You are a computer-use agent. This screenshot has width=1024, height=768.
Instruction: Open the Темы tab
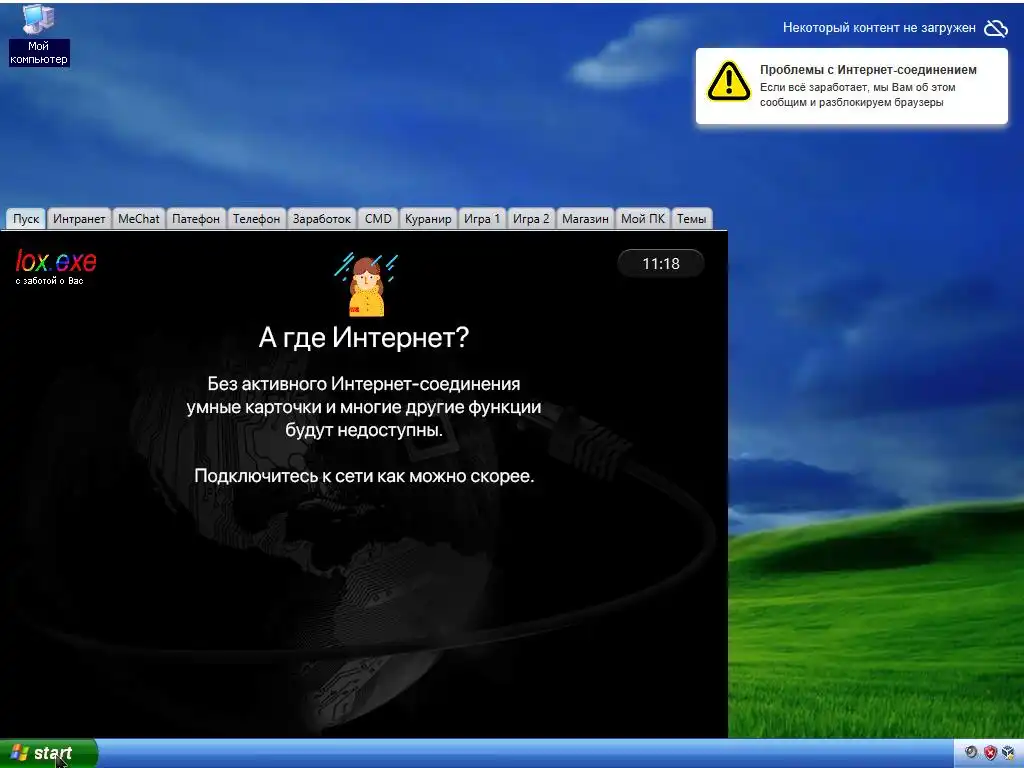(x=692, y=219)
